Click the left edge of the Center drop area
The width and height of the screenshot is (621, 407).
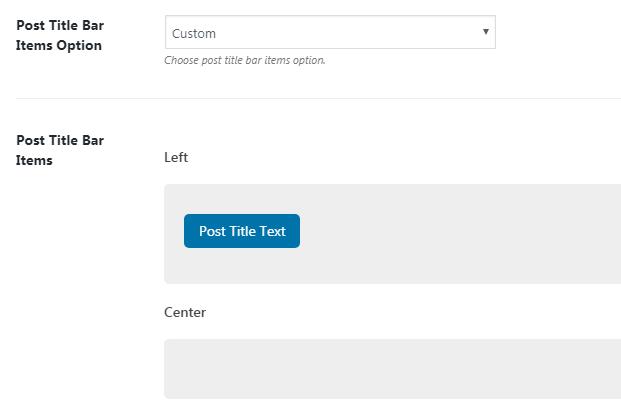click(172, 368)
